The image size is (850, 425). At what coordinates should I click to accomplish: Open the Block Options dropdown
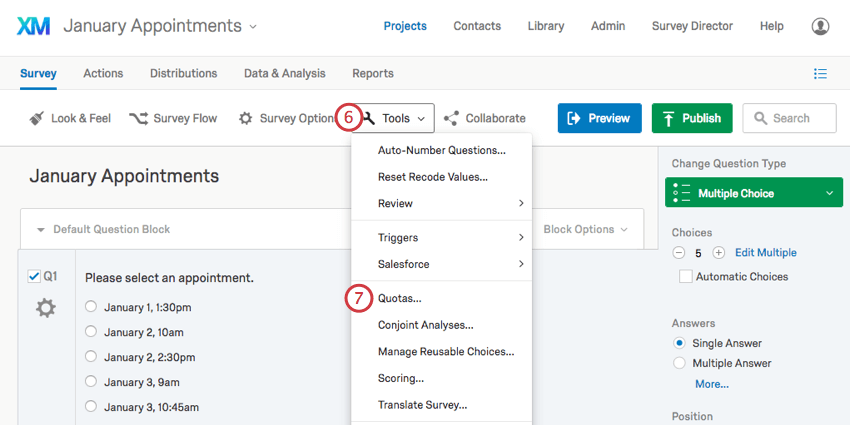(585, 229)
